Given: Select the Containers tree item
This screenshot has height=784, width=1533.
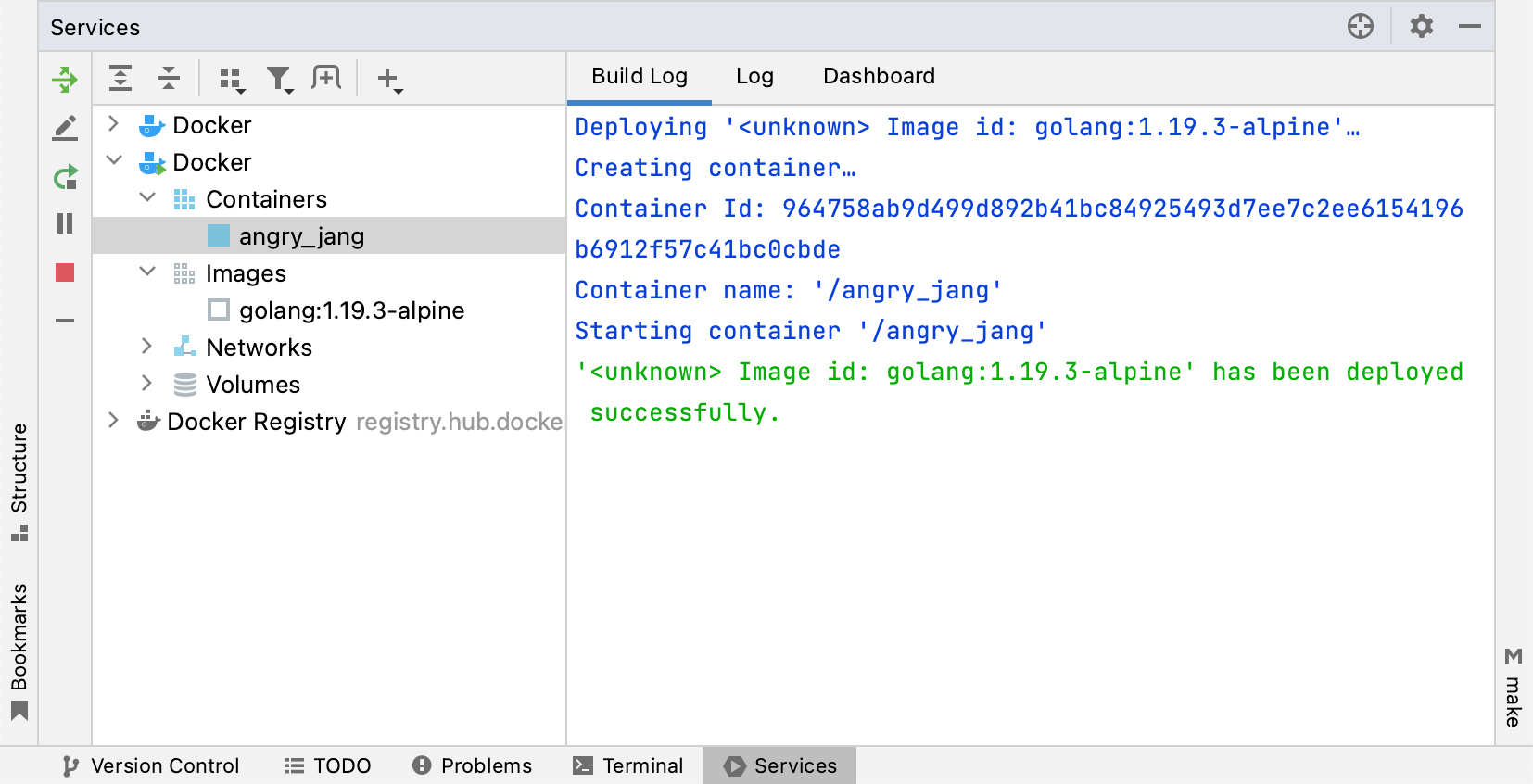Looking at the screenshot, I should coord(266,199).
